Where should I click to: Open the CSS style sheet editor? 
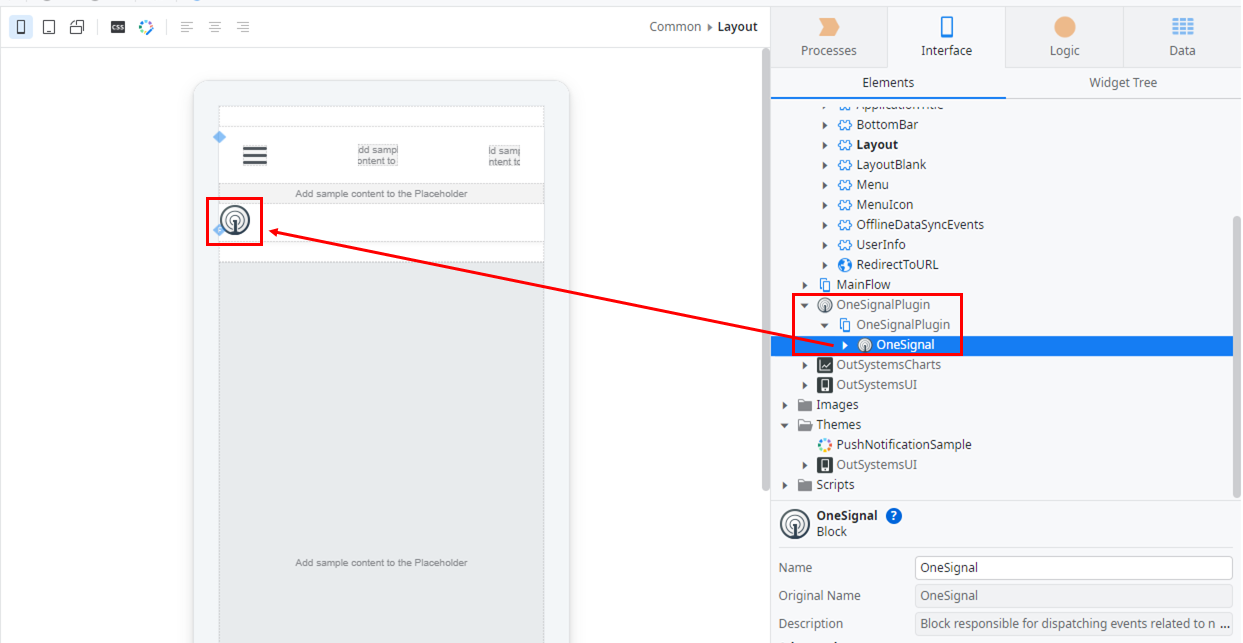tap(118, 27)
